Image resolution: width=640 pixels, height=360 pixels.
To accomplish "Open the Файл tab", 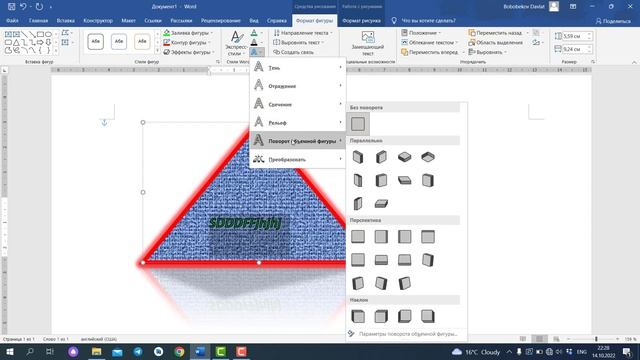I will [12, 20].
